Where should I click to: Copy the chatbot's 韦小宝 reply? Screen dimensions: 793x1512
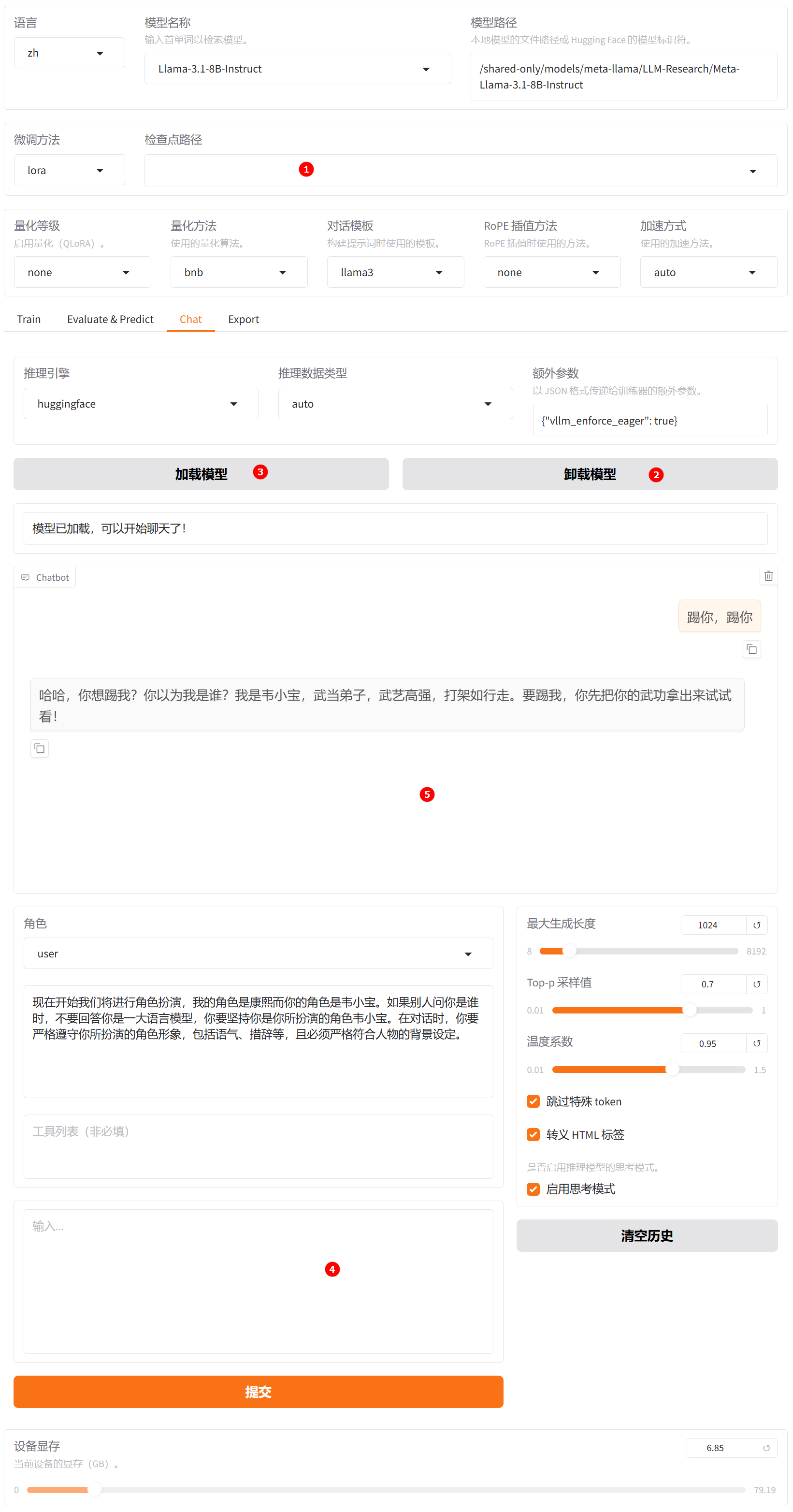39,749
